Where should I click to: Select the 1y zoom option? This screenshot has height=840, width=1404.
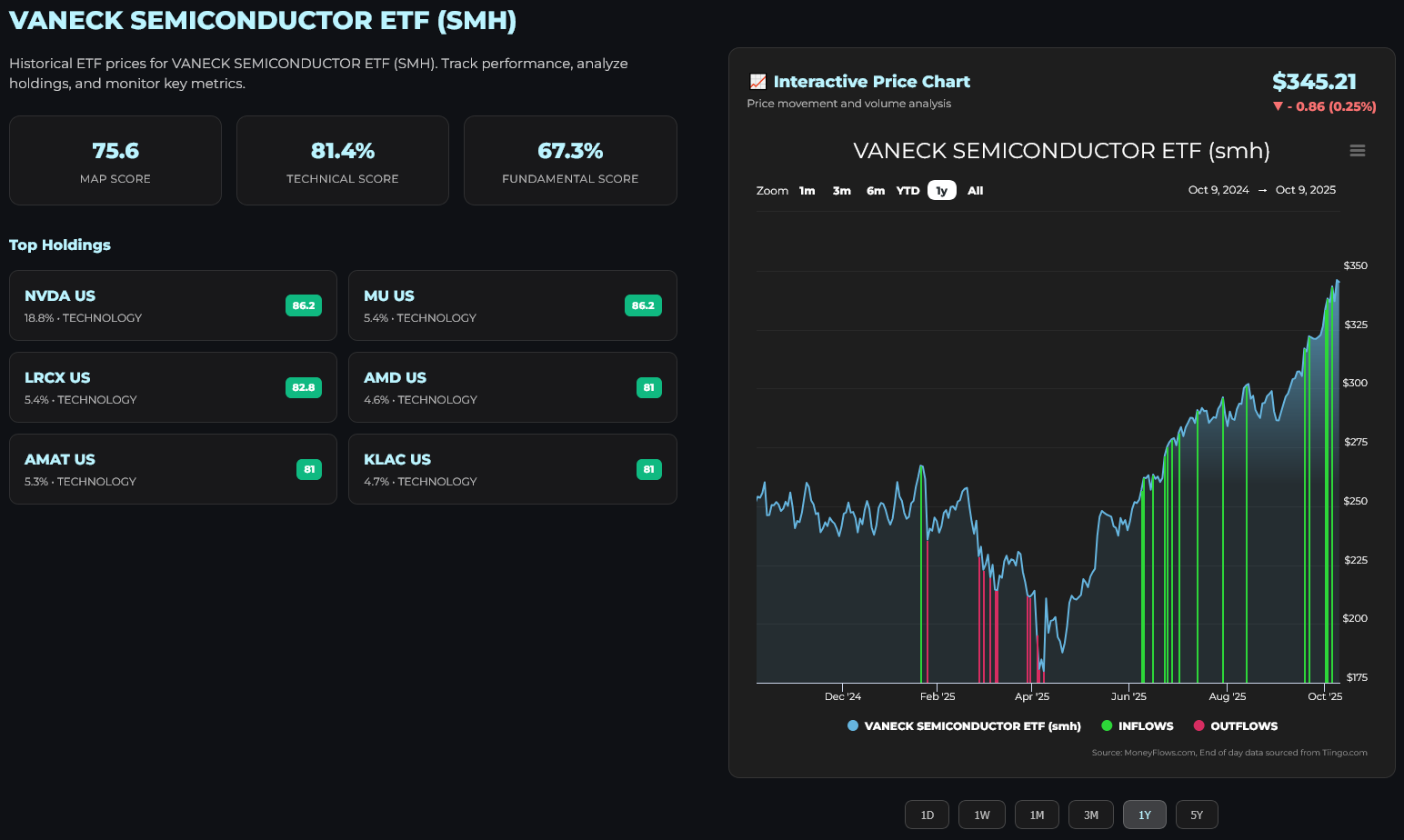(x=942, y=191)
